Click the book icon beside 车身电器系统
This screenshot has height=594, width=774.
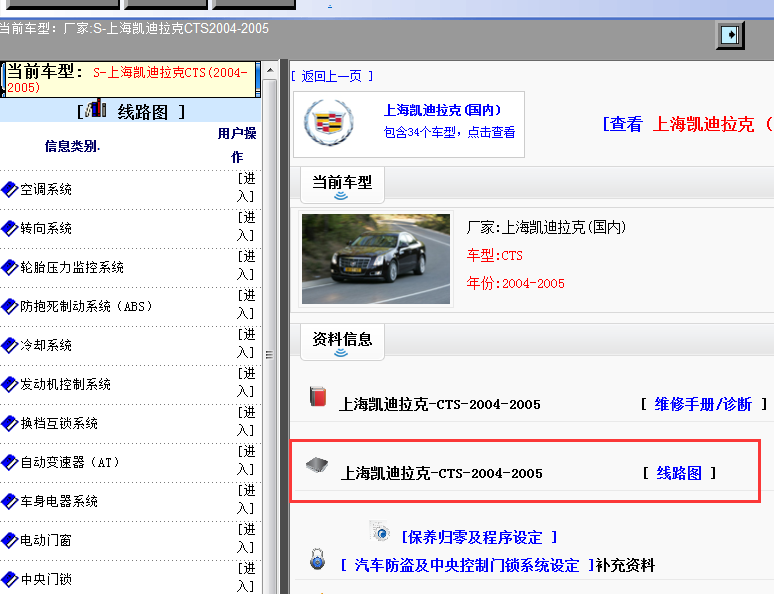pyautogui.click(x=9, y=501)
